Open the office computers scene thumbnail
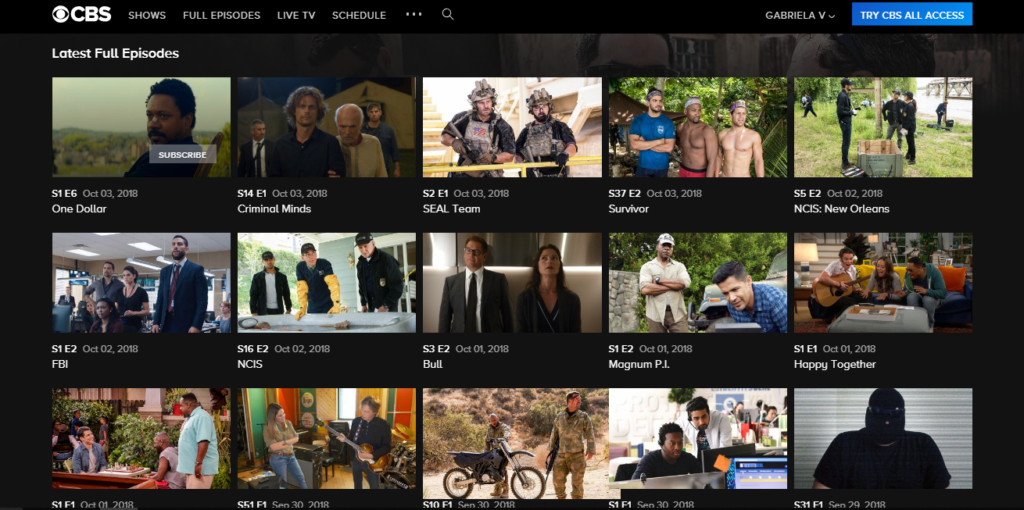The image size is (1024, 510). [698, 438]
